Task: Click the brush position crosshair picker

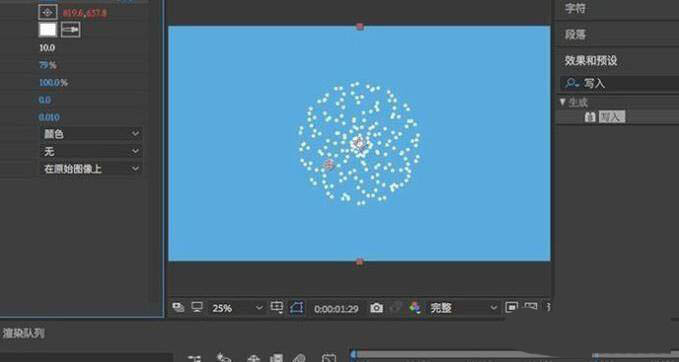Action: click(x=47, y=13)
